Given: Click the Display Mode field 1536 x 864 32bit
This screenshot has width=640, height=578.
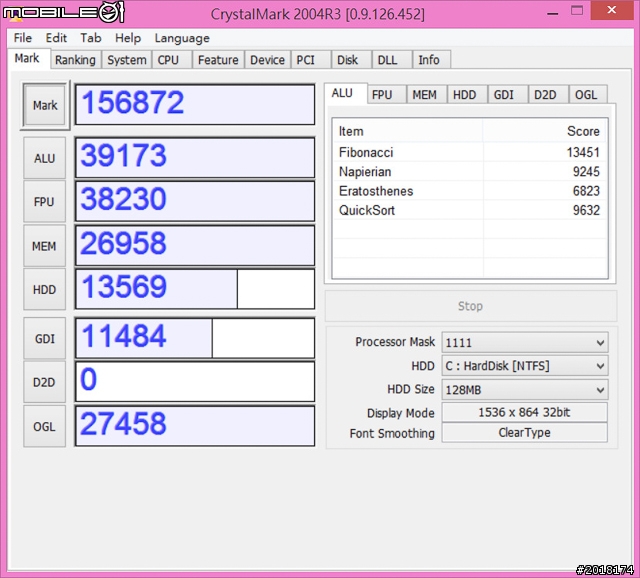Looking at the screenshot, I should [x=524, y=412].
